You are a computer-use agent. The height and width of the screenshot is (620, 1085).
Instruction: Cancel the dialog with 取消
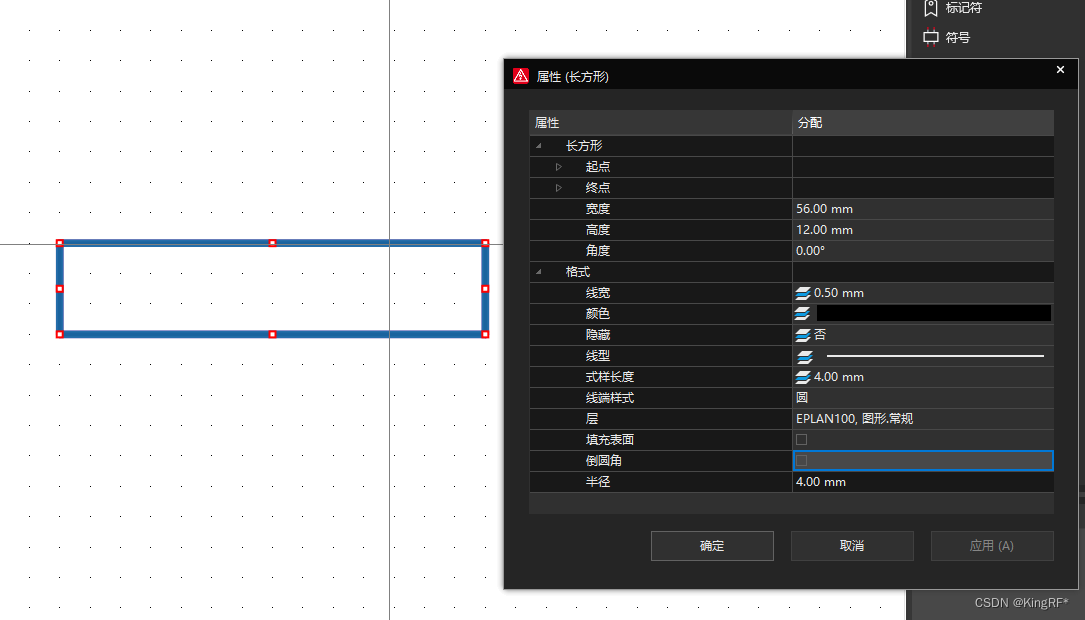point(852,546)
